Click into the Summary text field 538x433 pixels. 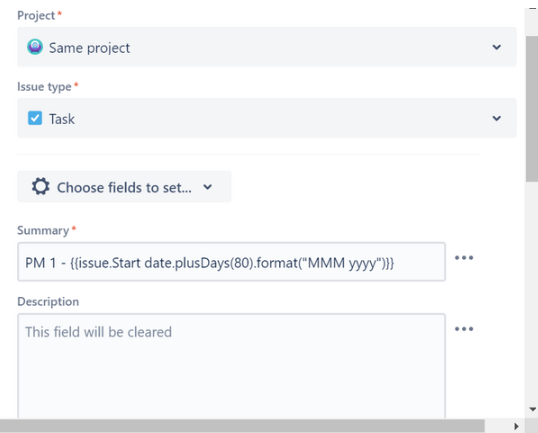(232, 262)
